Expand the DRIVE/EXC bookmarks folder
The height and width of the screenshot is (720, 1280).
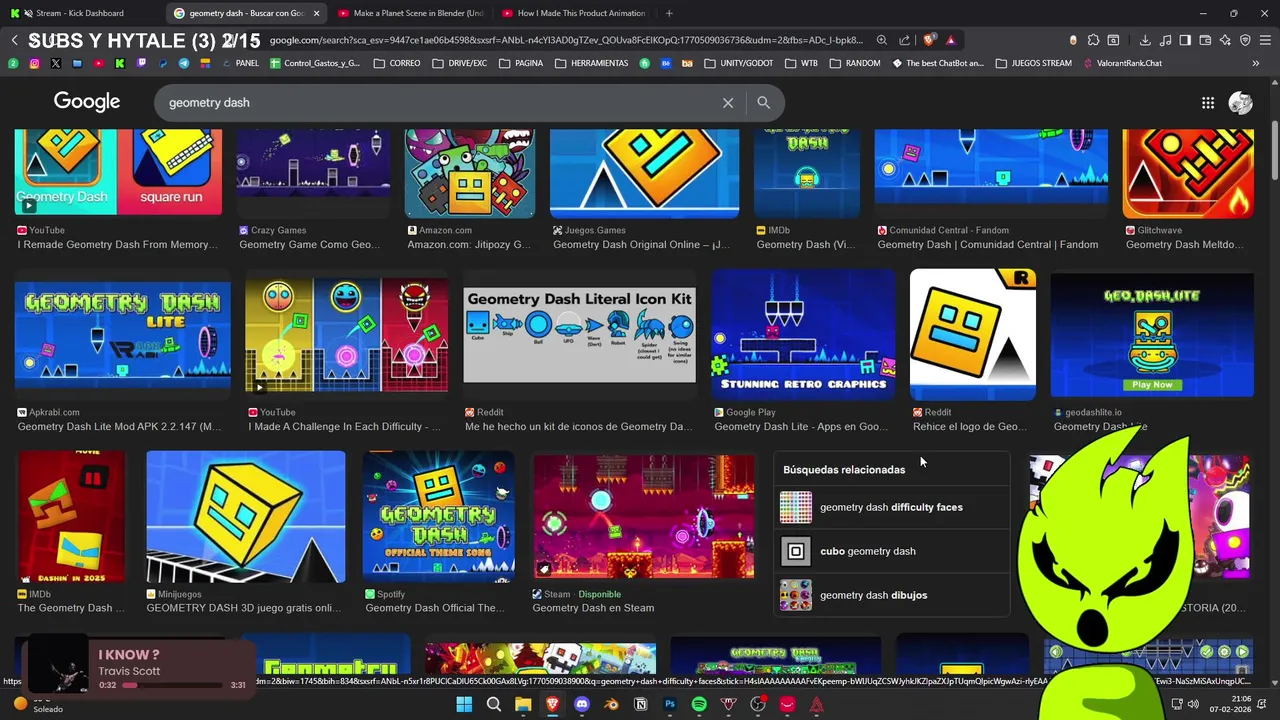click(460, 63)
